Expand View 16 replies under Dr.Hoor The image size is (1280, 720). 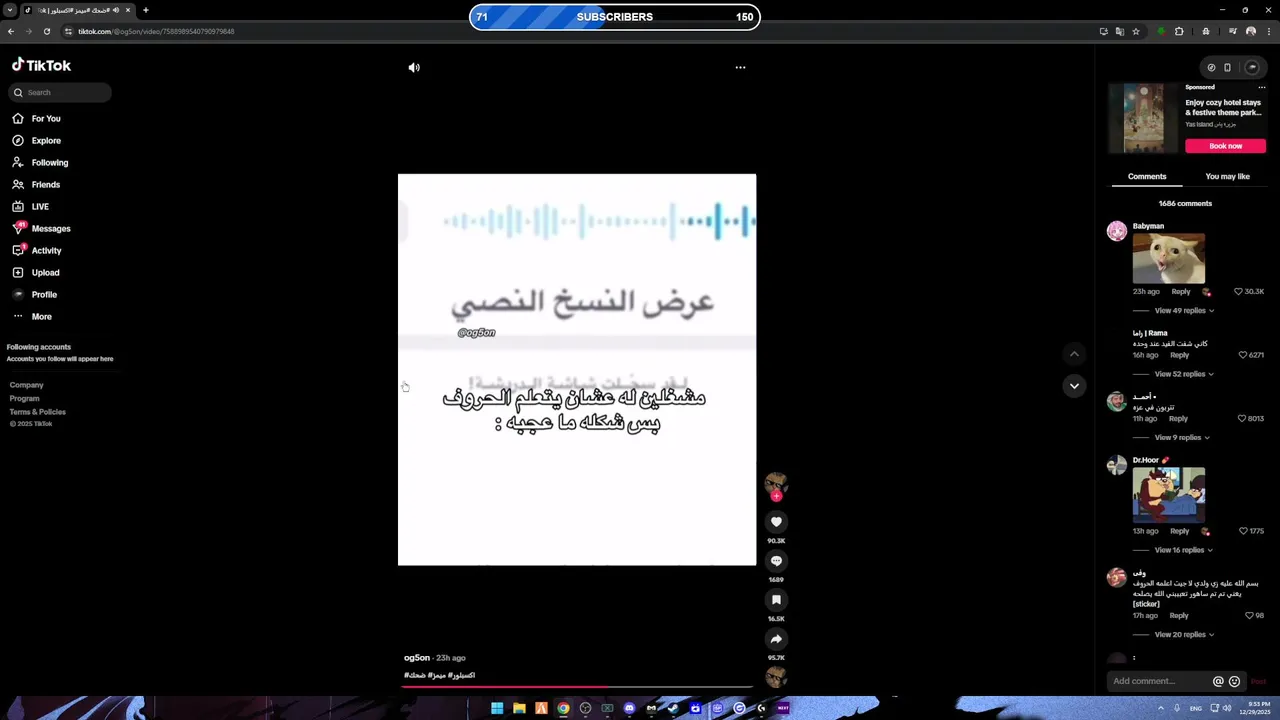[1184, 550]
